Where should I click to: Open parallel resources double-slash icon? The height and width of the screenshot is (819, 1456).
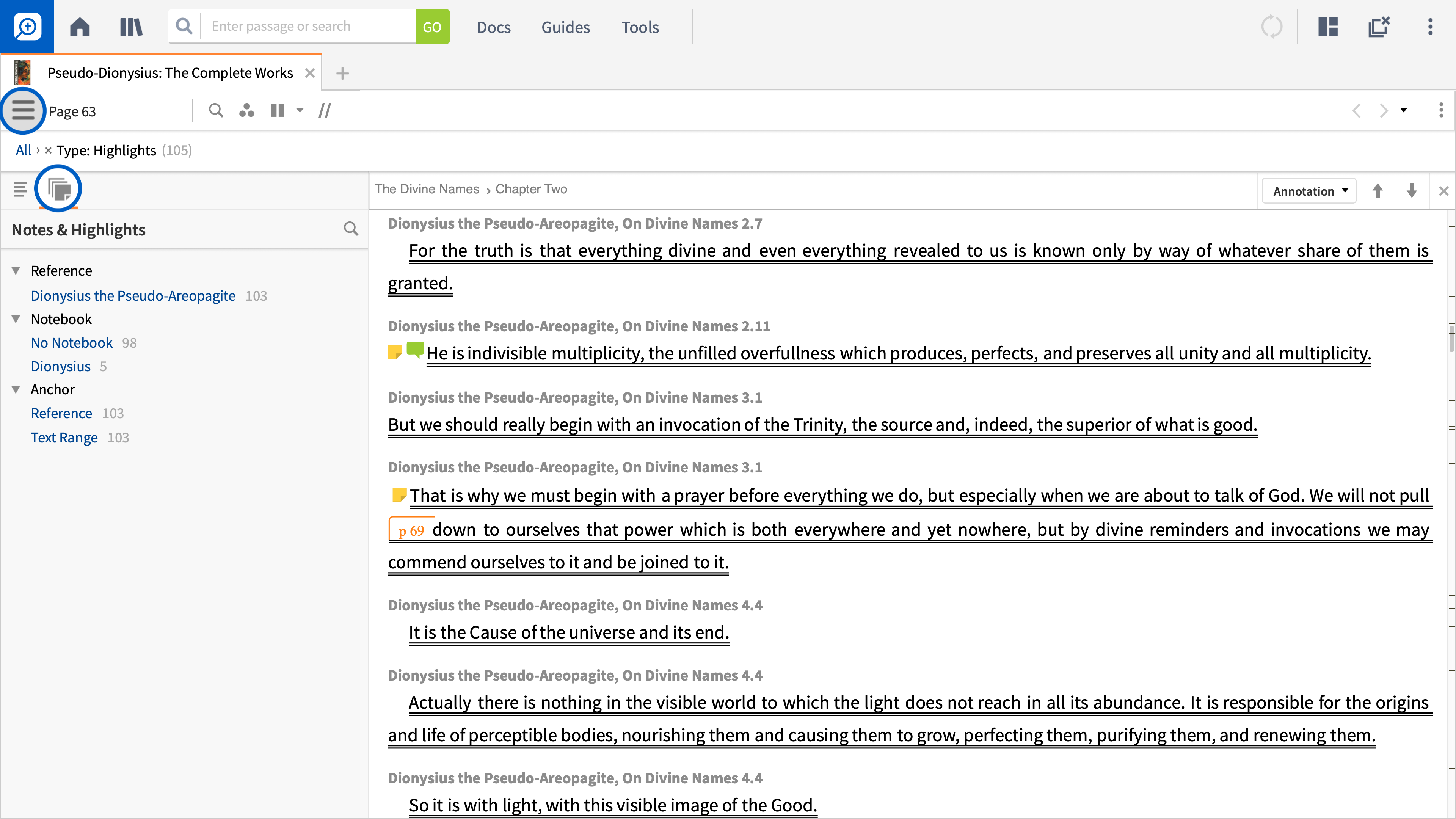[x=325, y=110]
